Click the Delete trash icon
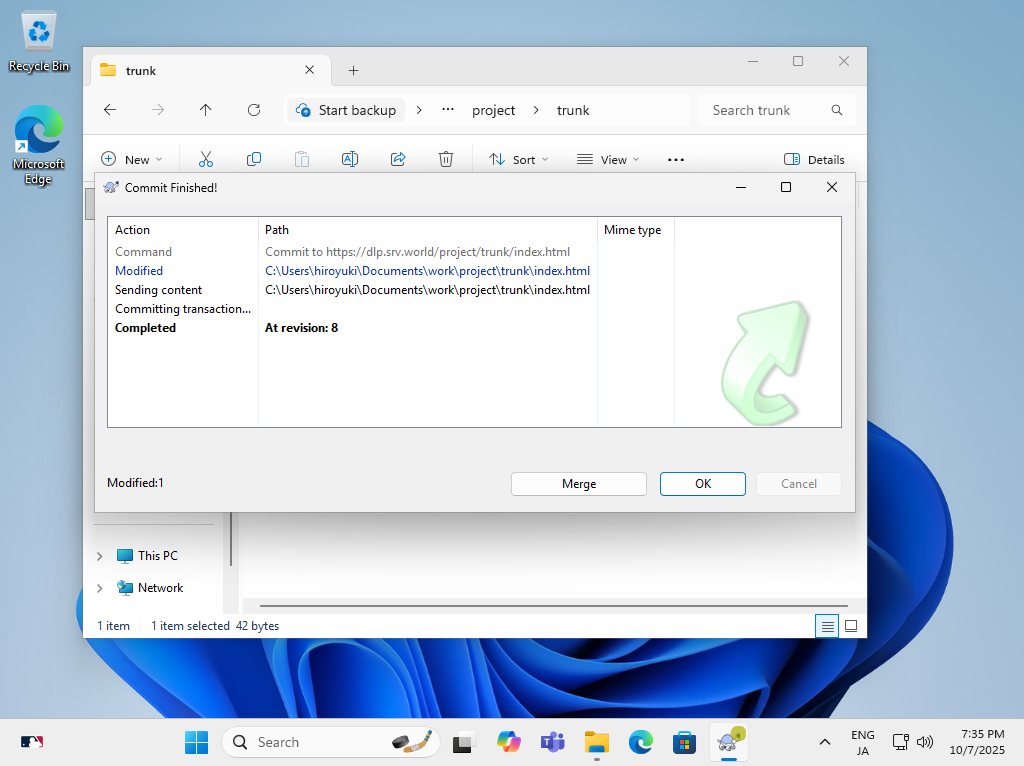The height and width of the screenshot is (766, 1024). pyautogui.click(x=446, y=159)
